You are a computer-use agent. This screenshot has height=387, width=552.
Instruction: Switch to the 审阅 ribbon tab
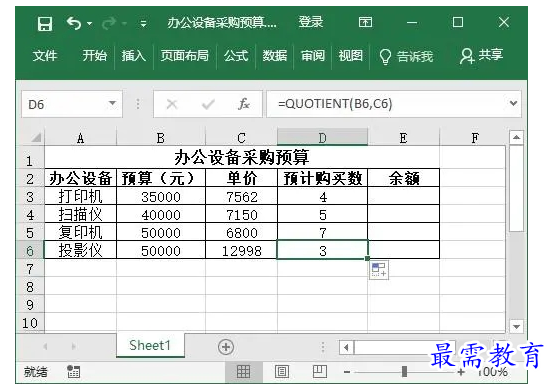313,56
